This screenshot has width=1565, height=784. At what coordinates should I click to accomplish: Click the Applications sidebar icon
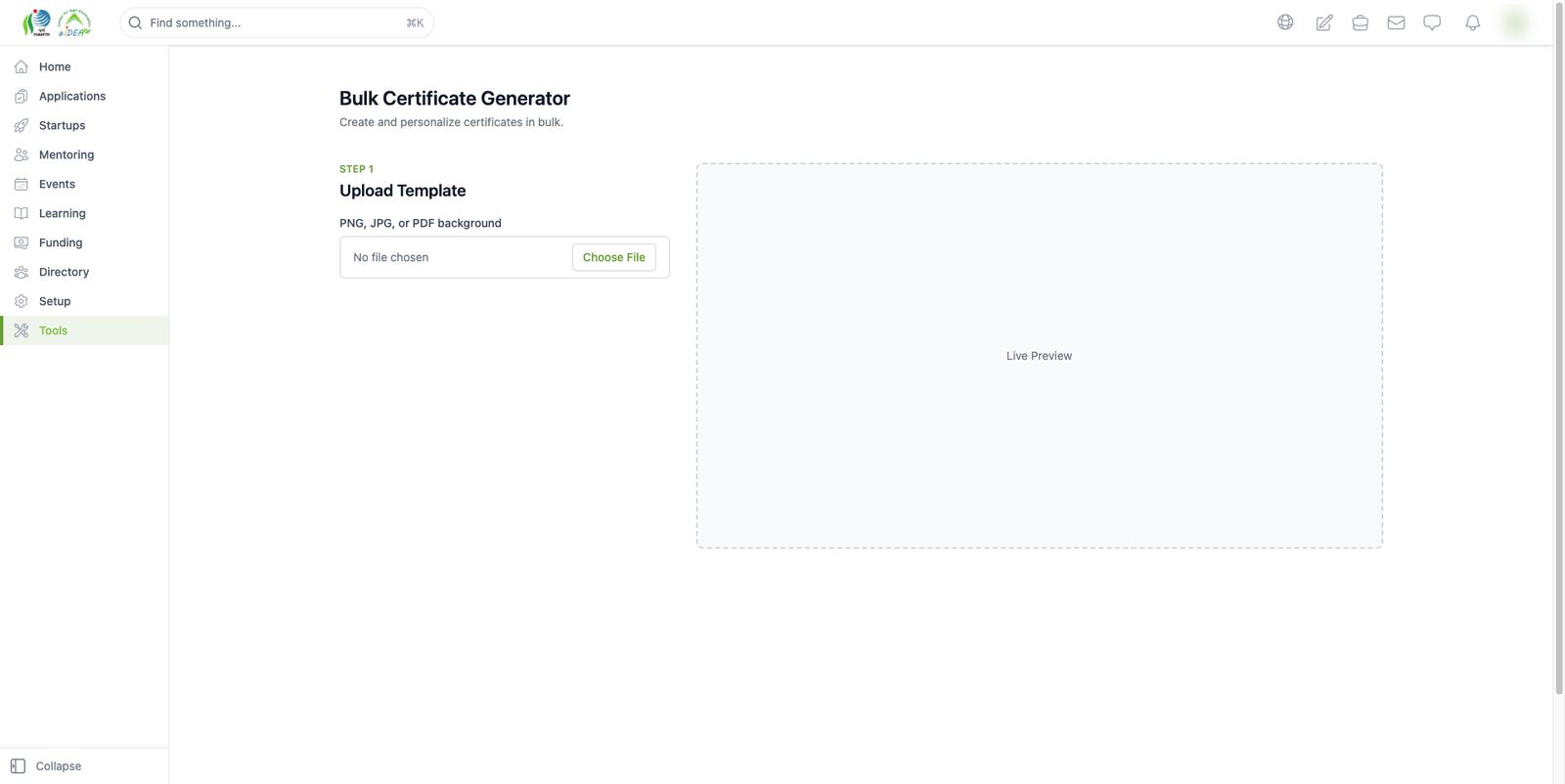[22, 96]
